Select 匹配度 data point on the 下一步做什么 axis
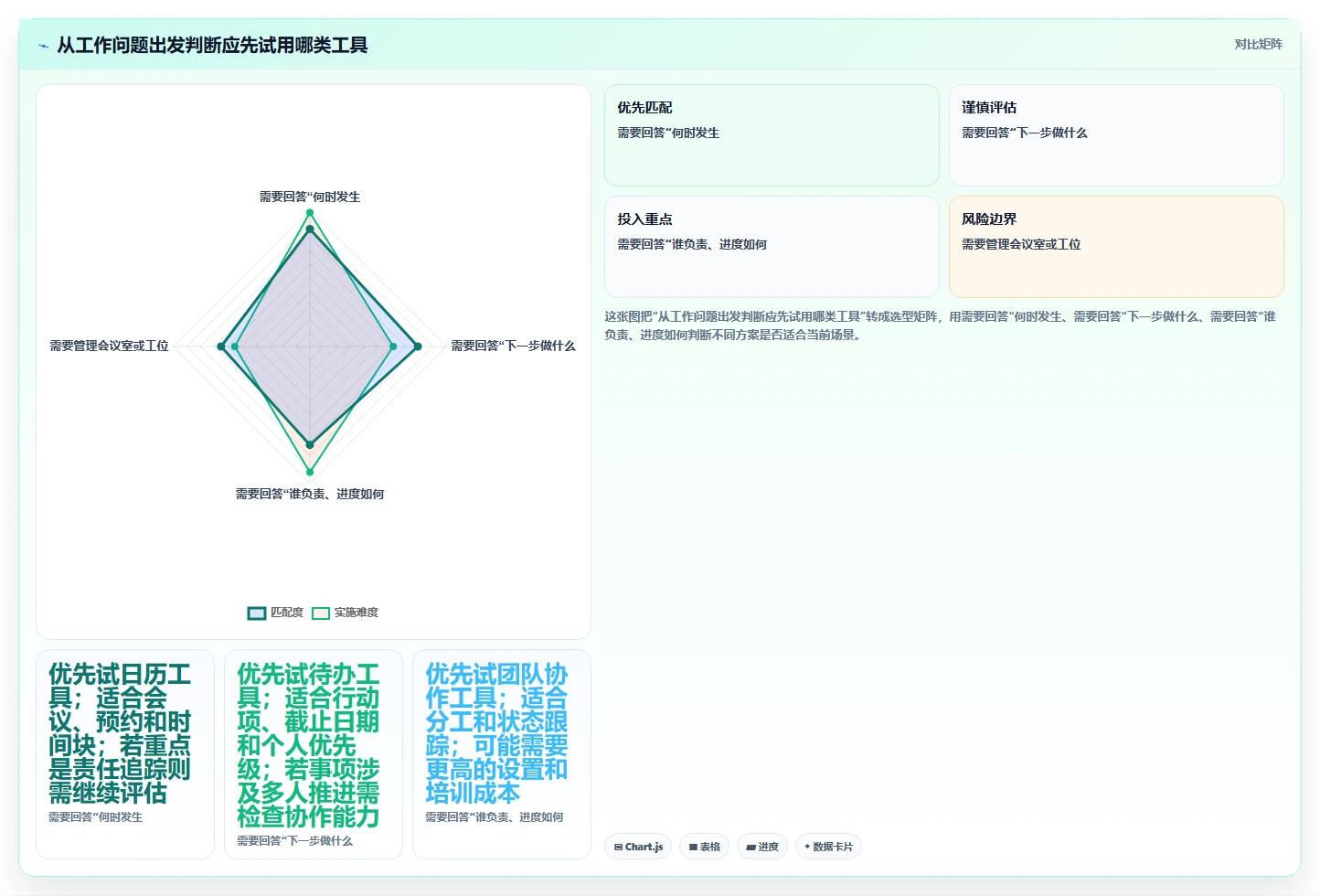 [x=418, y=347]
